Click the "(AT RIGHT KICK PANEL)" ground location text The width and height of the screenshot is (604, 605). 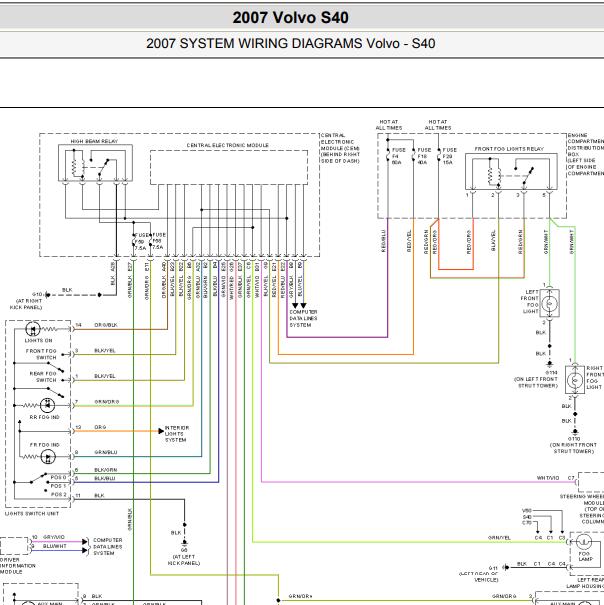(x=26, y=304)
